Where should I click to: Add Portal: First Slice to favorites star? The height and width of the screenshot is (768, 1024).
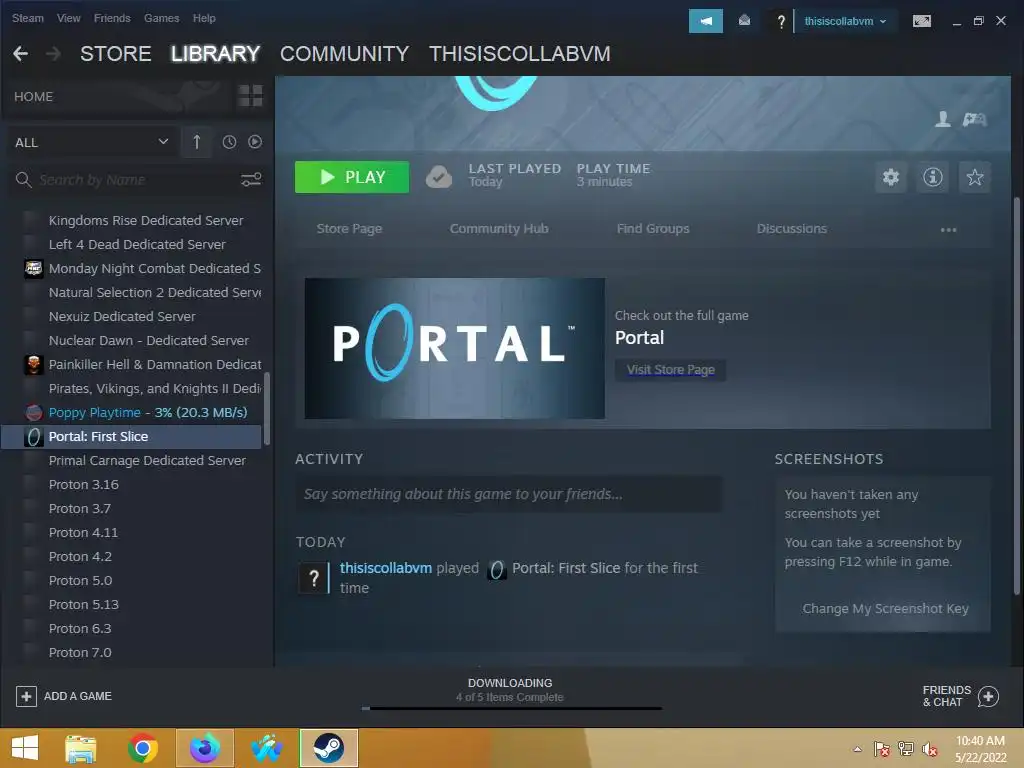[974, 177]
